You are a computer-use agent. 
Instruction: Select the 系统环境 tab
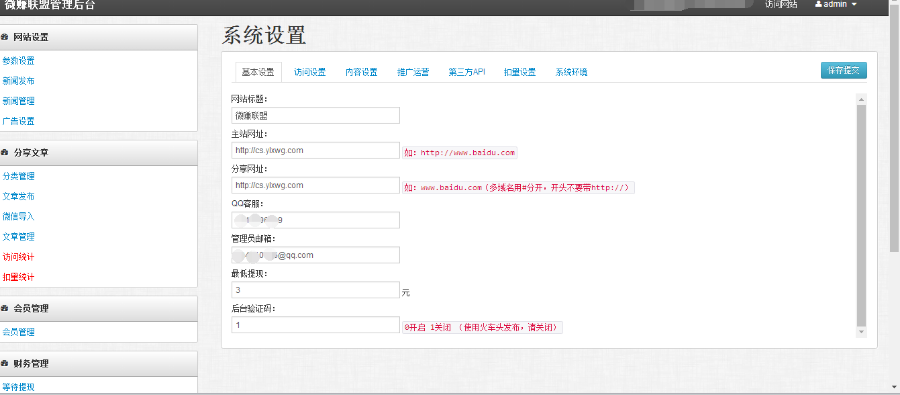[571, 72]
